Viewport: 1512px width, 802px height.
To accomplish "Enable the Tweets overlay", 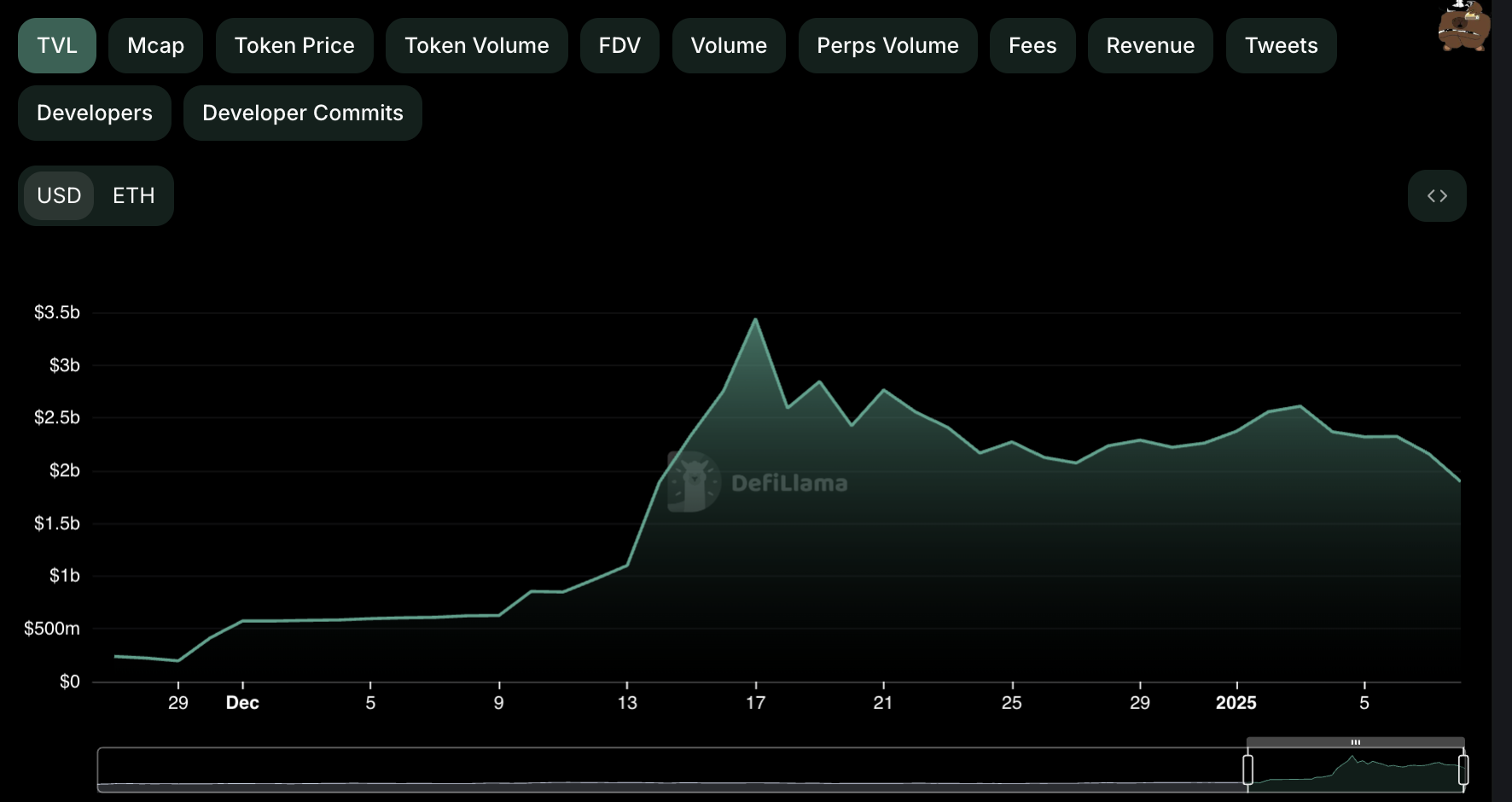I will [x=1281, y=46].
